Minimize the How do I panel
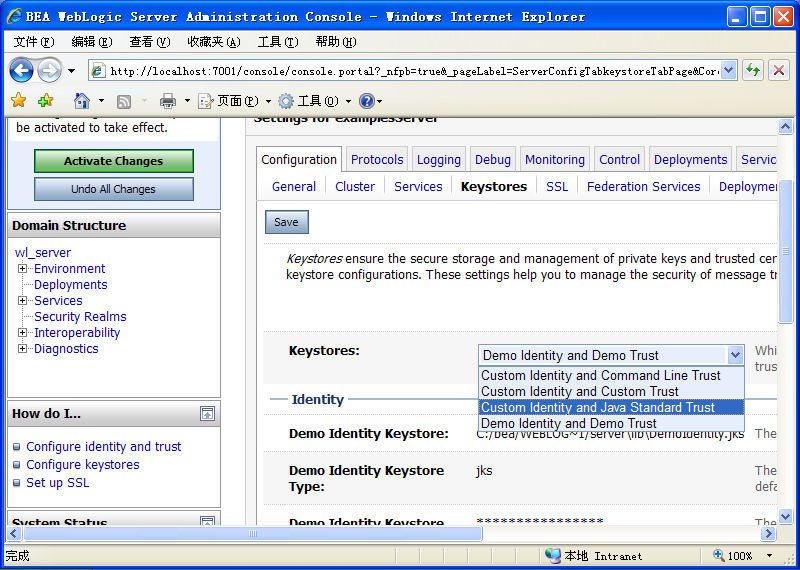 (207, 413)
